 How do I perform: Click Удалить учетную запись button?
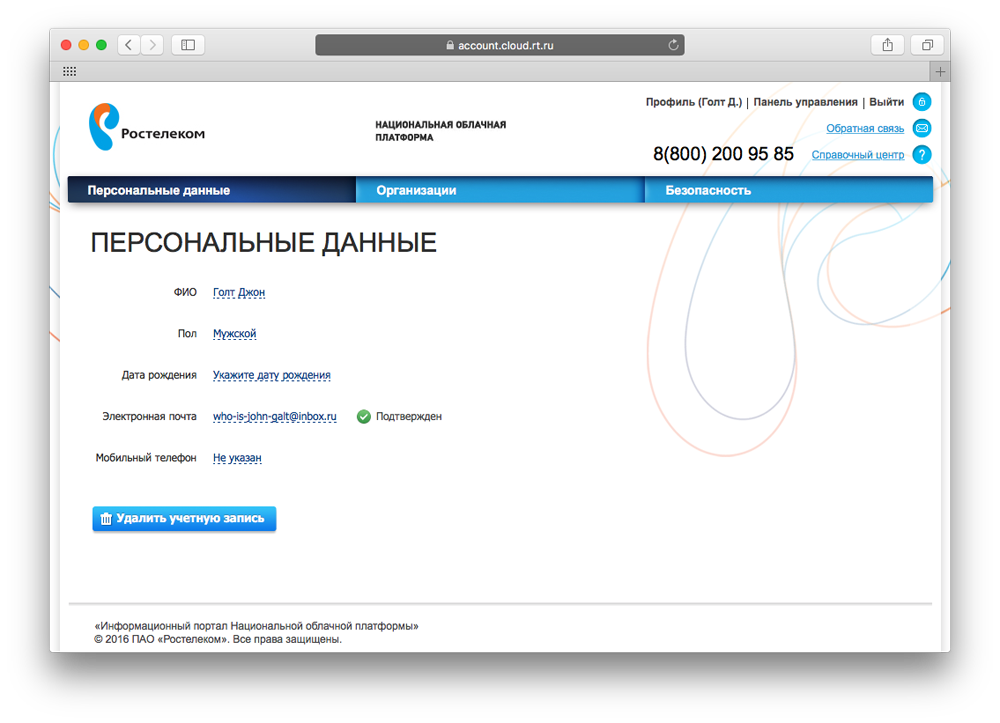point(184,518)
